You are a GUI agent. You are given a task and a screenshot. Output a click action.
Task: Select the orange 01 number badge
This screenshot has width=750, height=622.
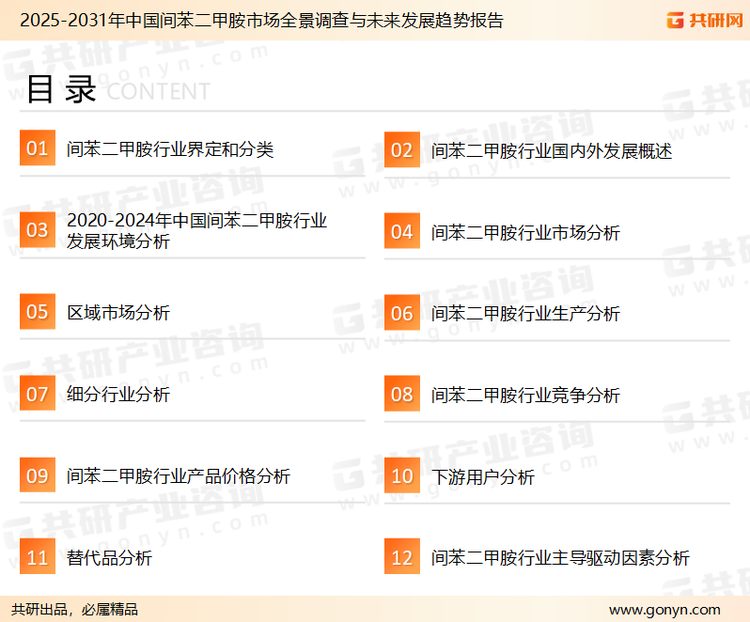tap(37, 148)
